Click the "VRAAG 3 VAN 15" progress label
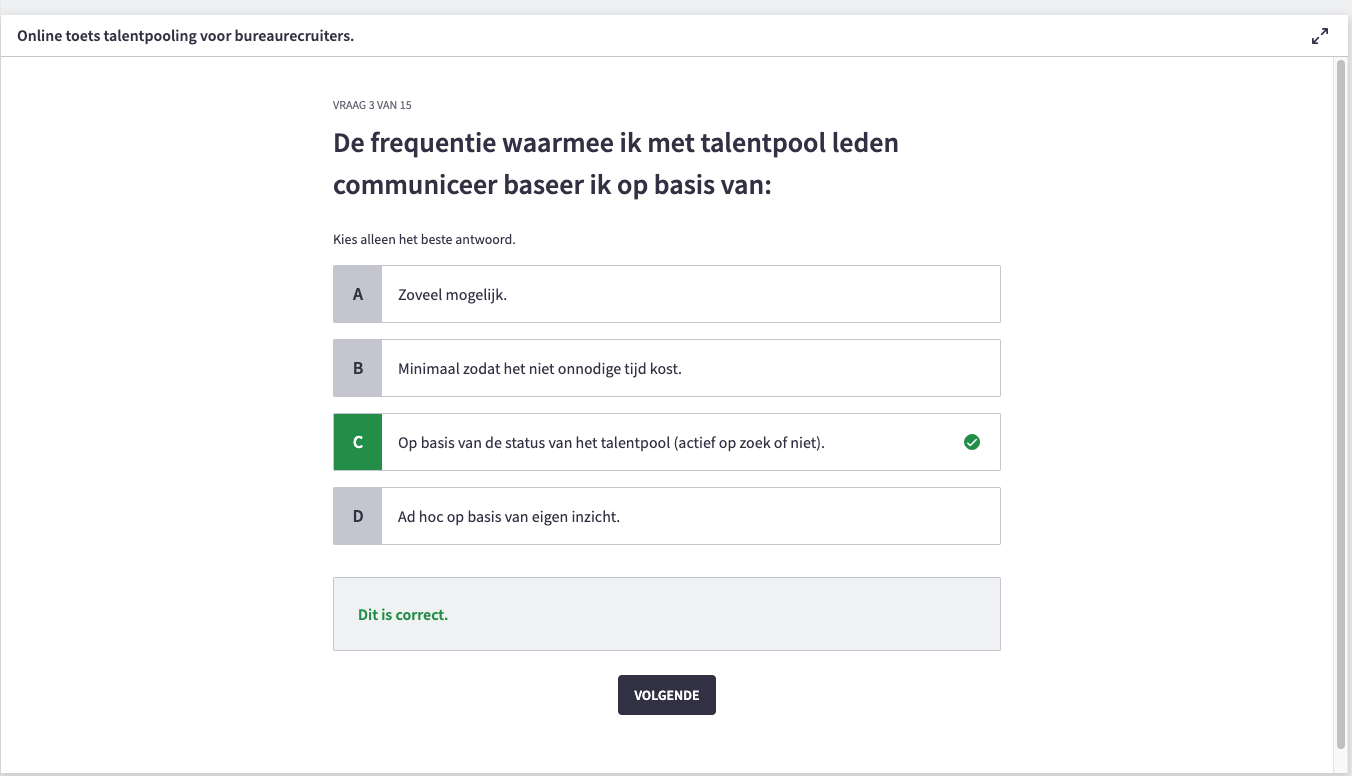 (372, 105)
